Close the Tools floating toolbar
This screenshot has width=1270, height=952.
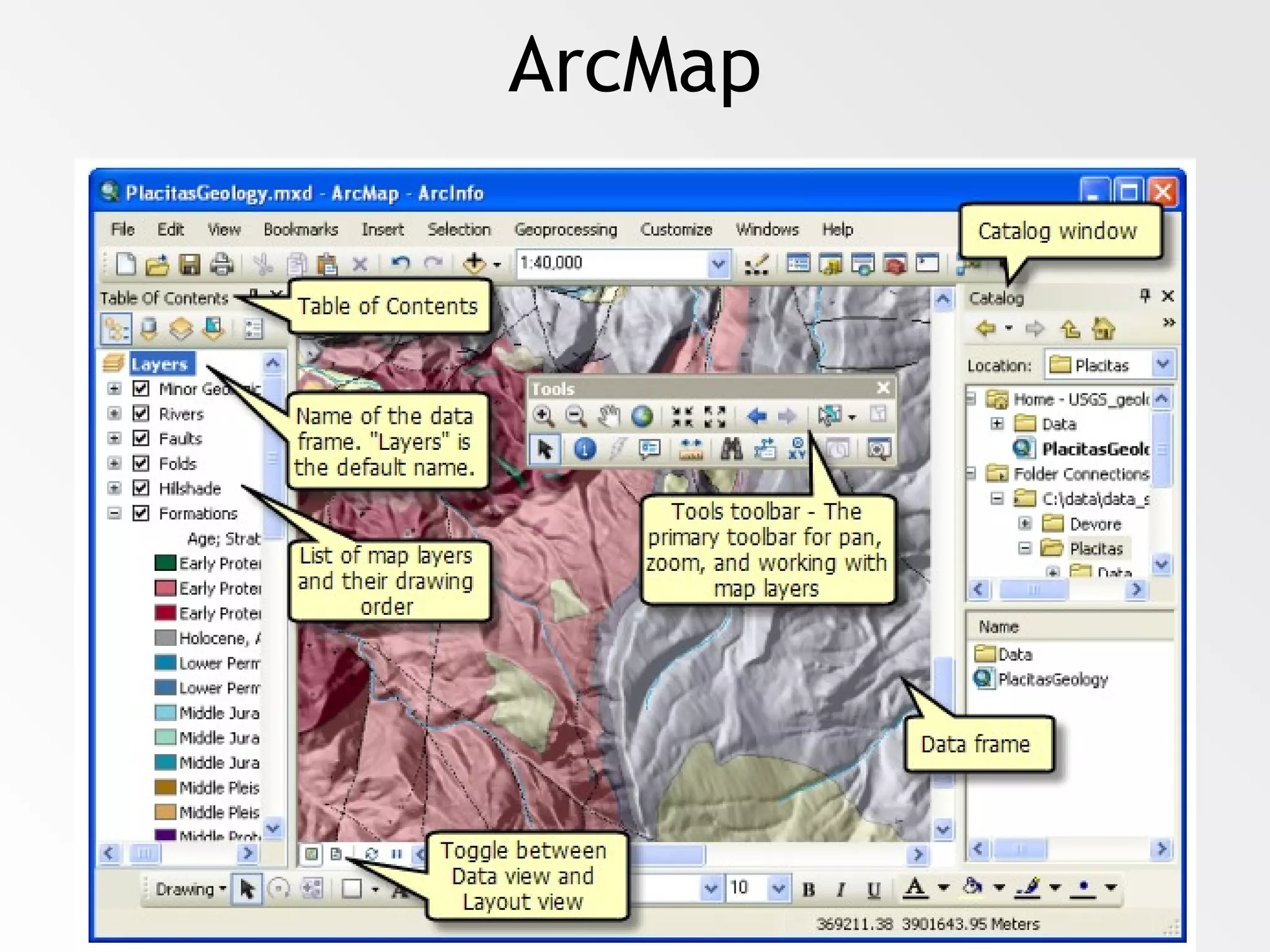[x=883, y=388]
